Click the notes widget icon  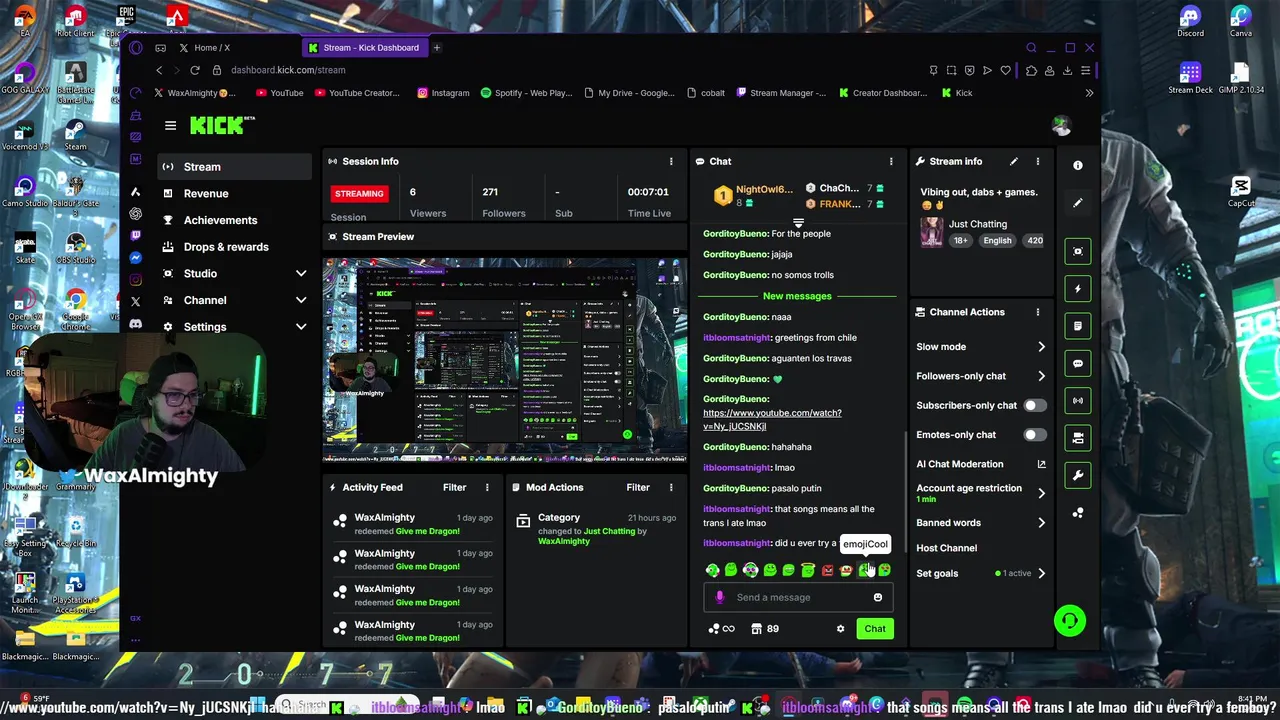click(1078, 326)
